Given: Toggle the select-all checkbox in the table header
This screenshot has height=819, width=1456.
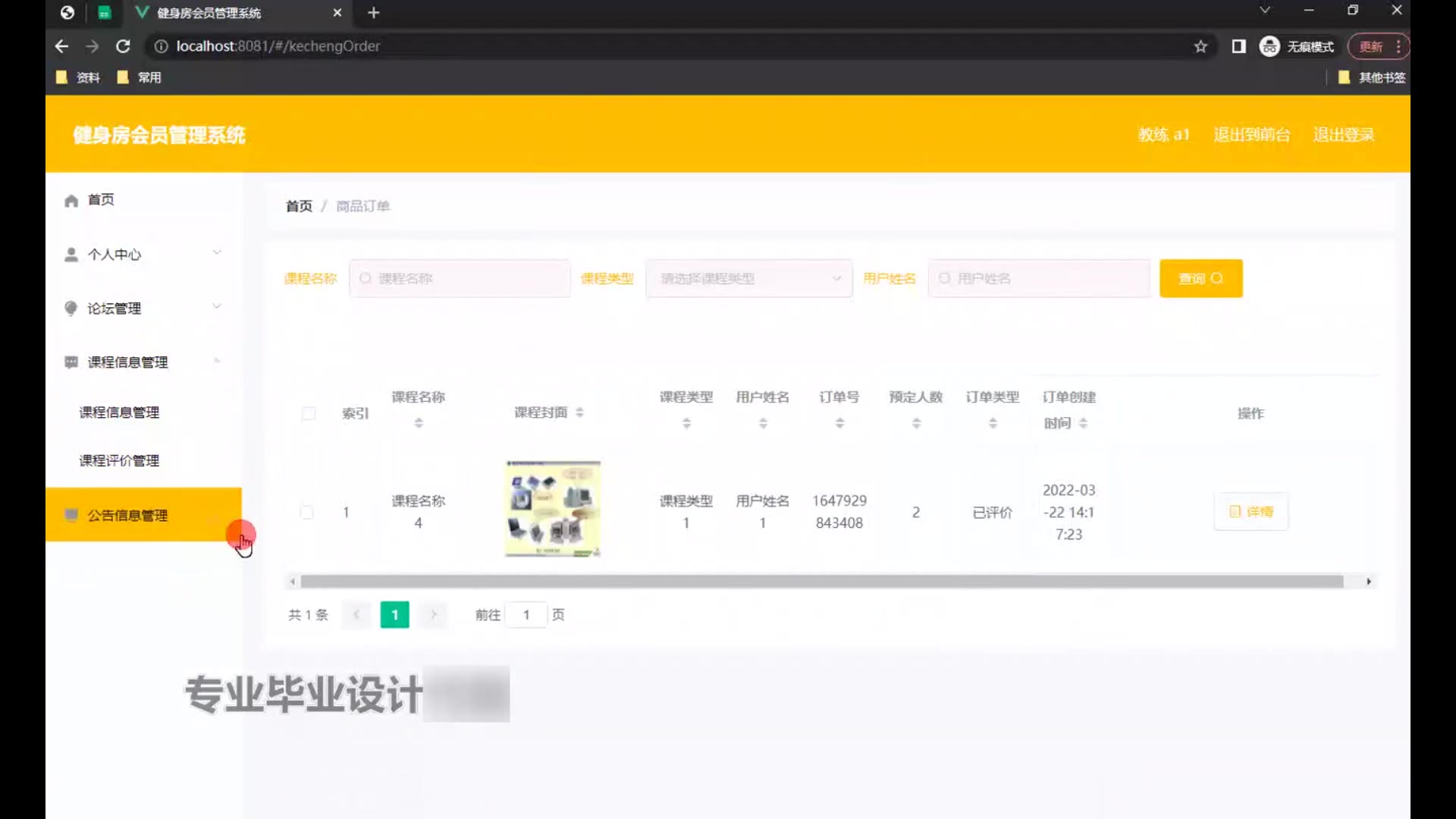Looking at the screenshot, I should pyautogui.click(x=309, y=413).
